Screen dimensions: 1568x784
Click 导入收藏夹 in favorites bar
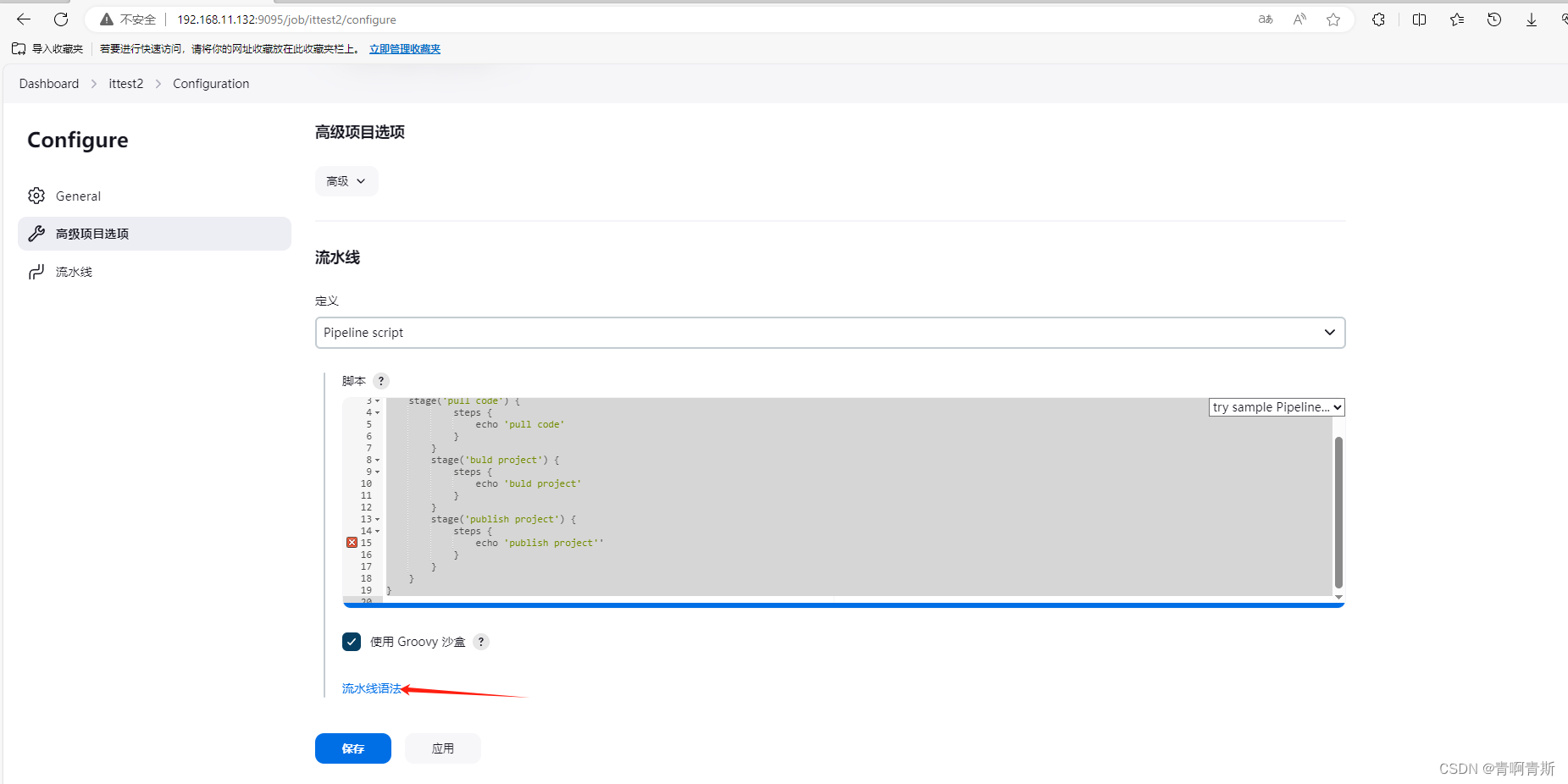click(58, 49)
